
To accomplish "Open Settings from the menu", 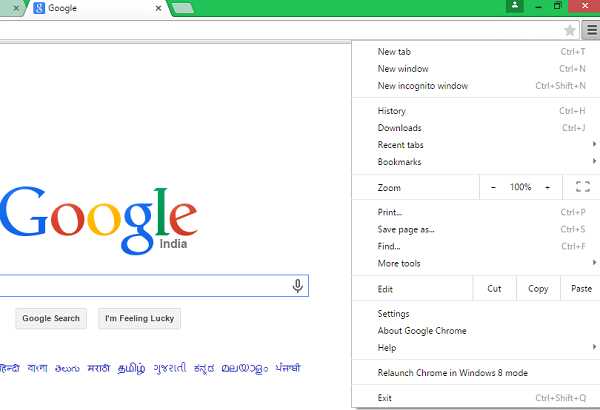I will 394,314.
